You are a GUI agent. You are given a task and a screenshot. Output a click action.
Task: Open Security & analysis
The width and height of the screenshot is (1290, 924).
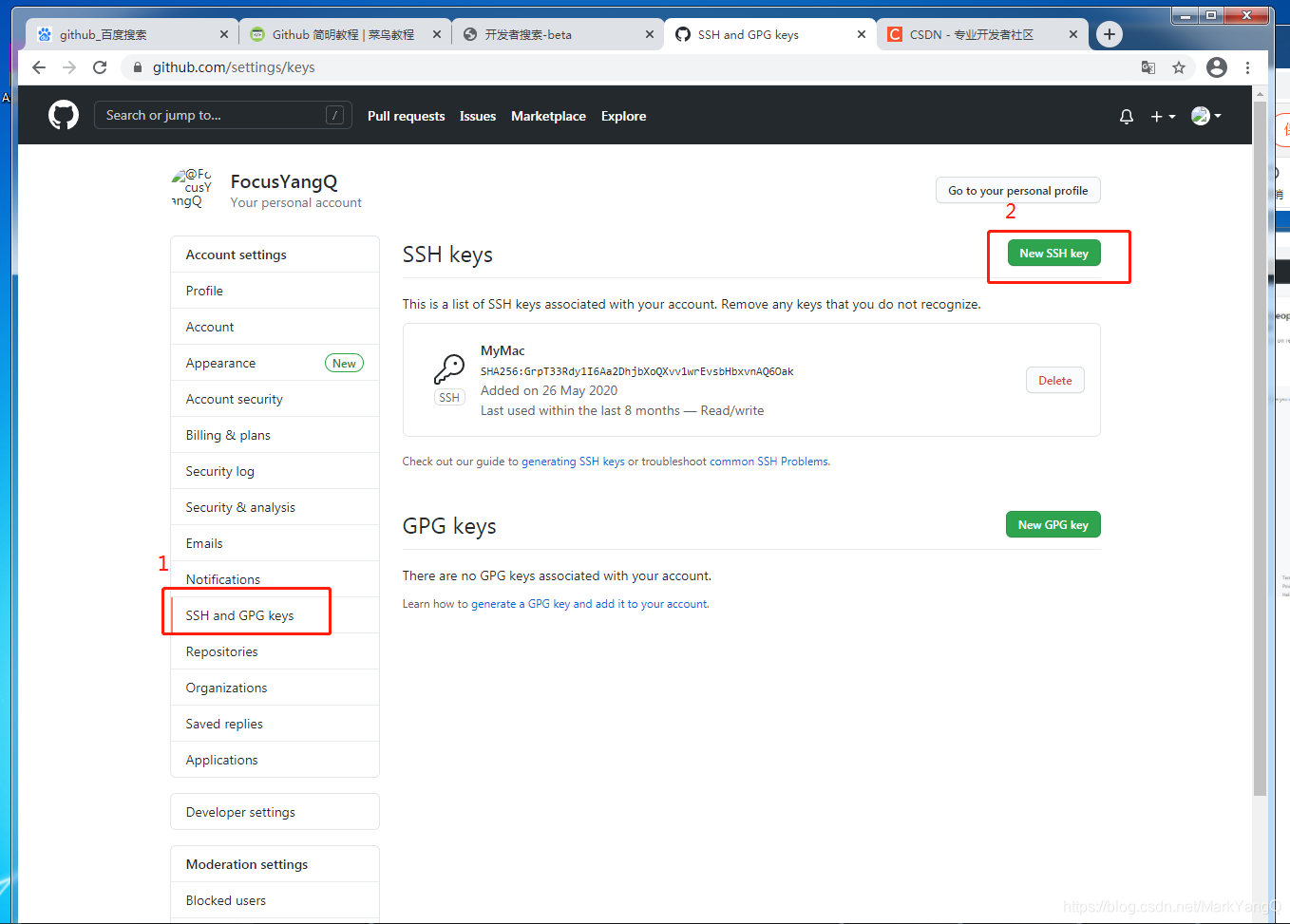pyautogui.click(x=275, y=507)
